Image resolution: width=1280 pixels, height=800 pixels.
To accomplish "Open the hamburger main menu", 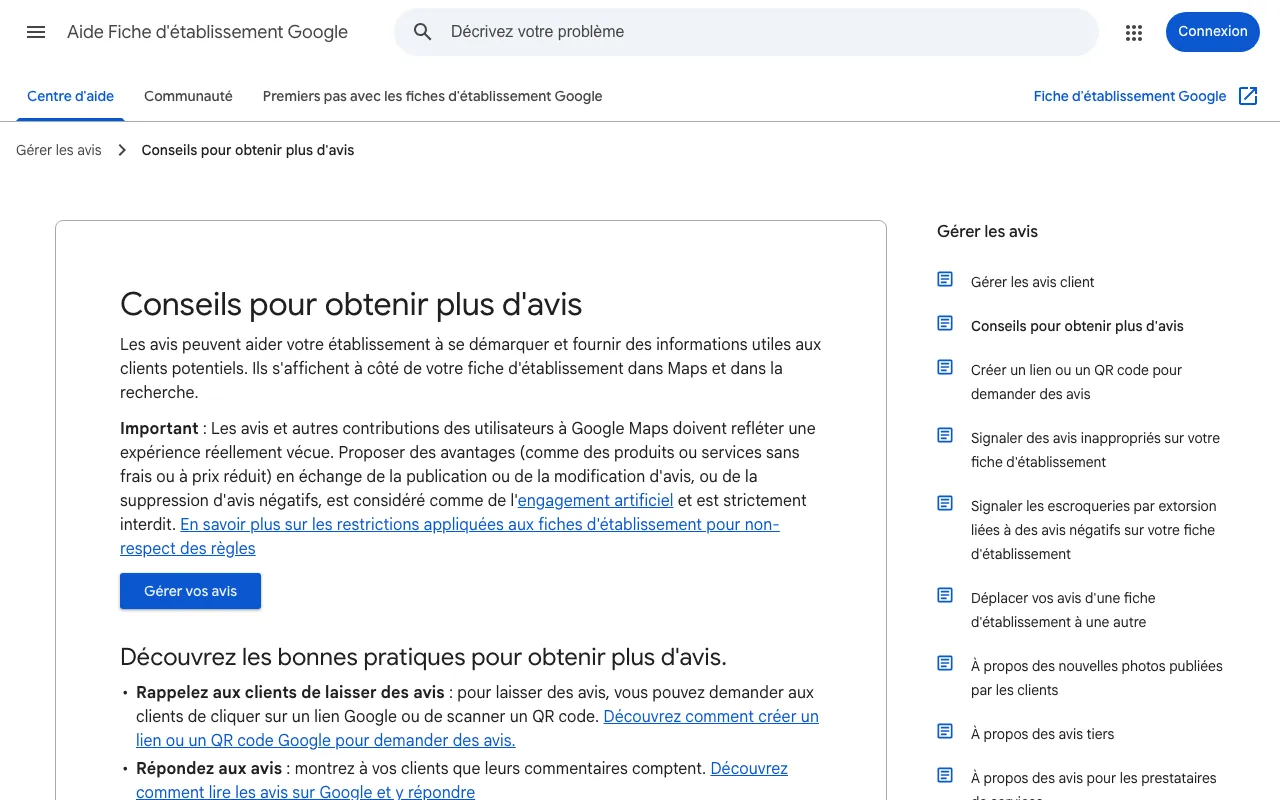I will point(36,32).
